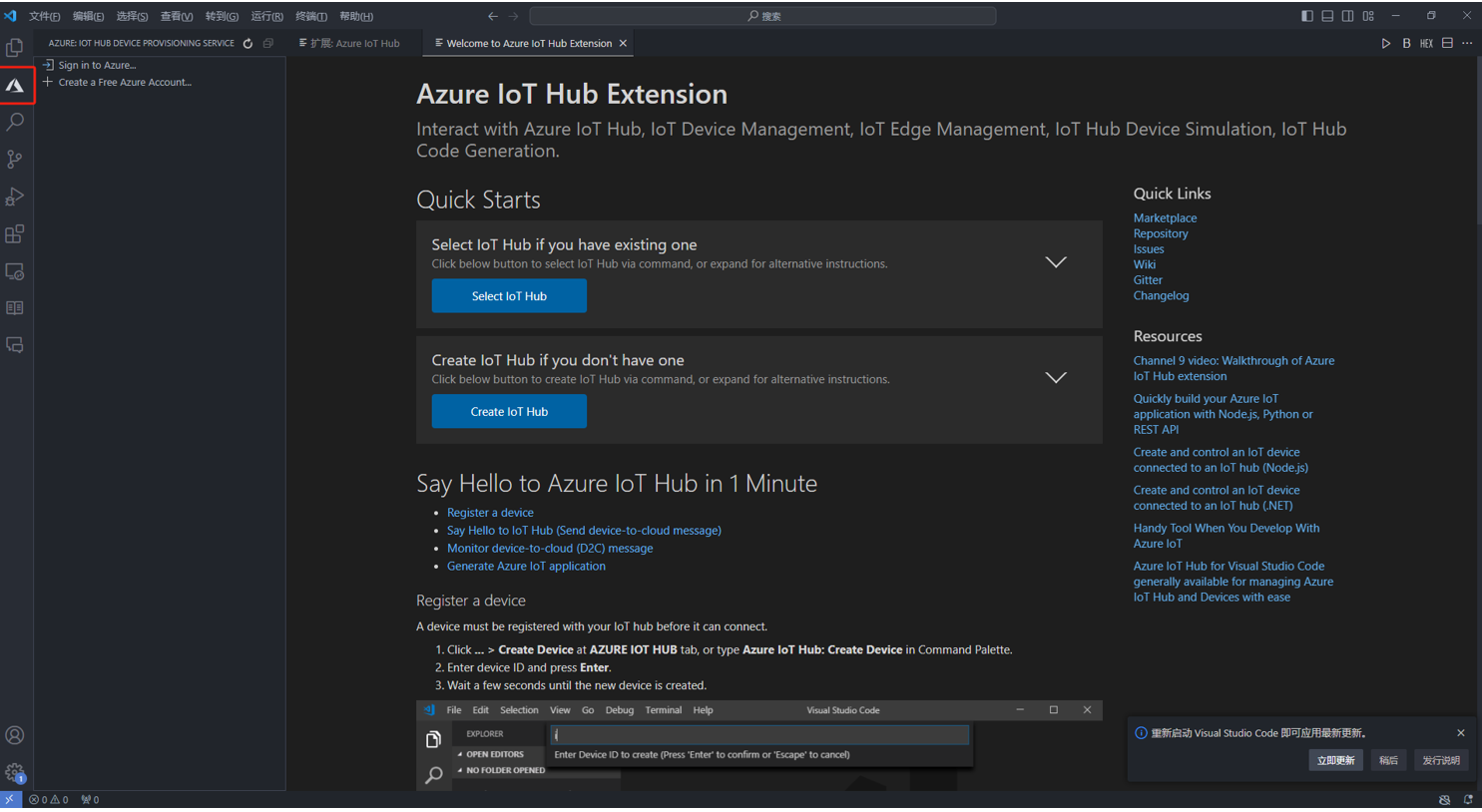This screenshot has height=812, width=1482.
Task: Open the Marketplace quick link
Action: point(1165,218)
